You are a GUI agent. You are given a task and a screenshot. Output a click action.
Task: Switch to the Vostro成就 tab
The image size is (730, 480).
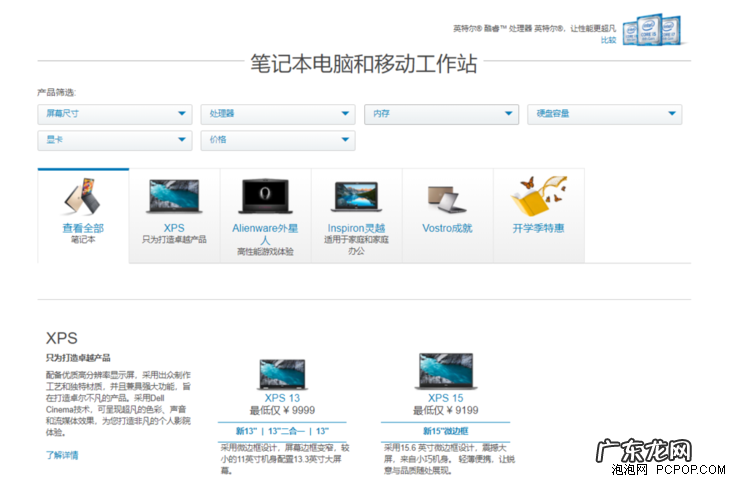[x=447, y=216]
